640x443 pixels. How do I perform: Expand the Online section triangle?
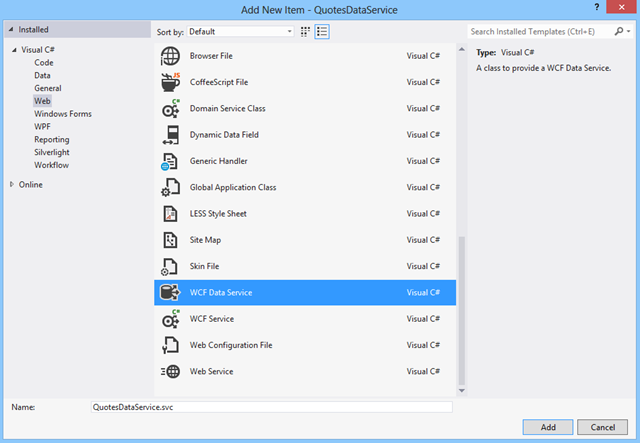[x=12, y=185]
